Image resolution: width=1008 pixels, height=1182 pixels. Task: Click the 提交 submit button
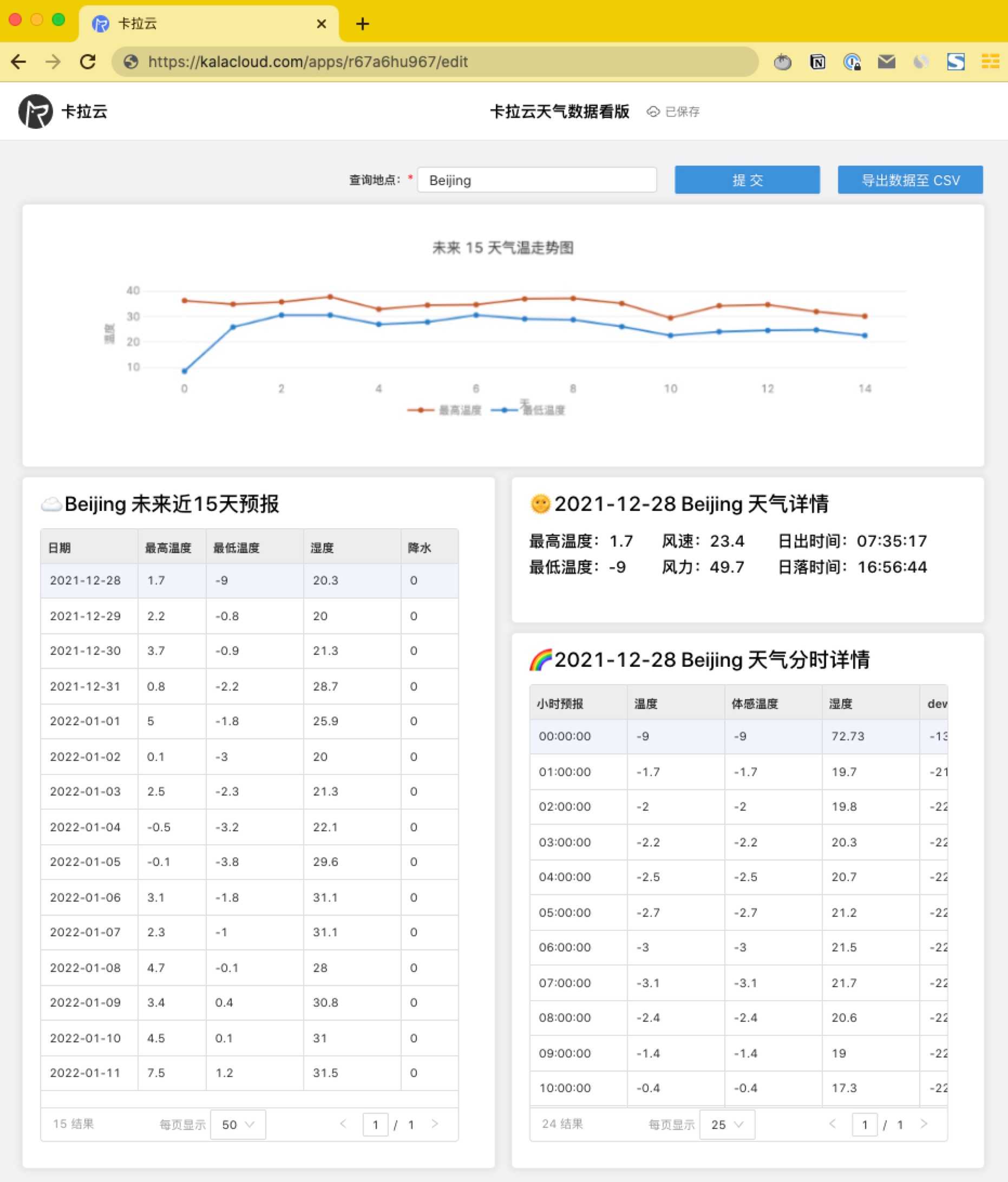point(747,180)
